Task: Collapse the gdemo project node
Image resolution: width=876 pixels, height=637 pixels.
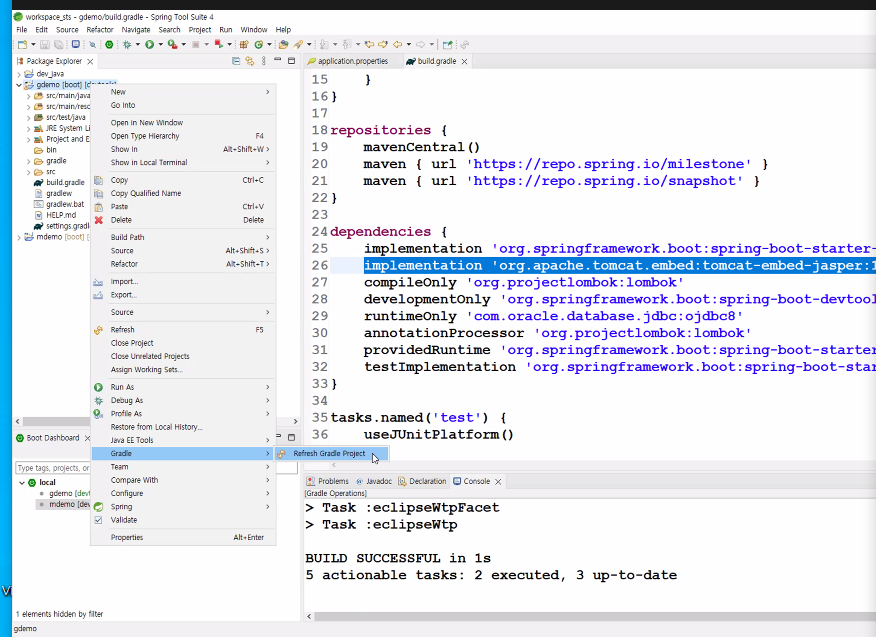Action: click(x=18, y=85)
